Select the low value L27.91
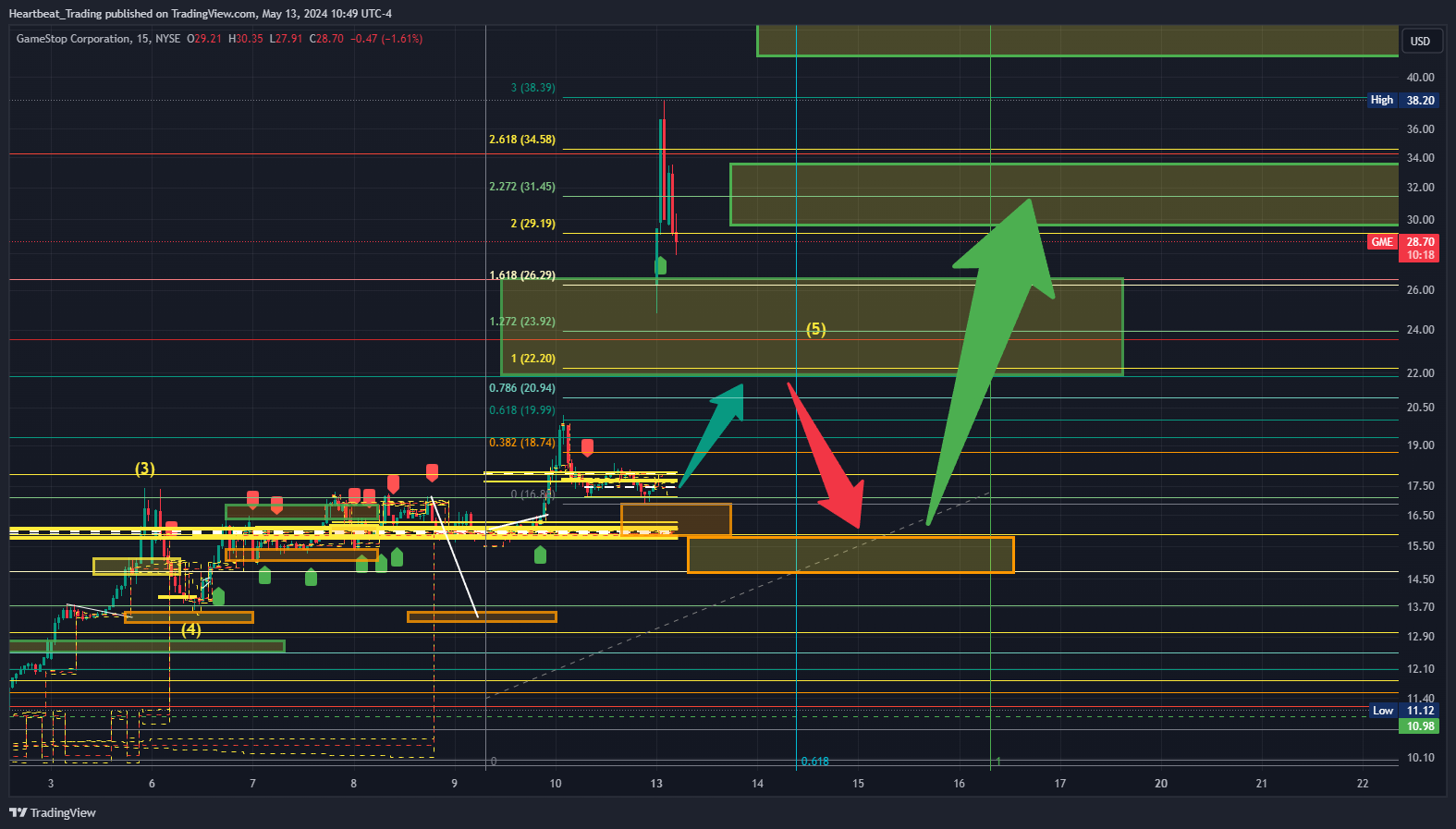Screen dimensions: 1456x829 point(286,39)
